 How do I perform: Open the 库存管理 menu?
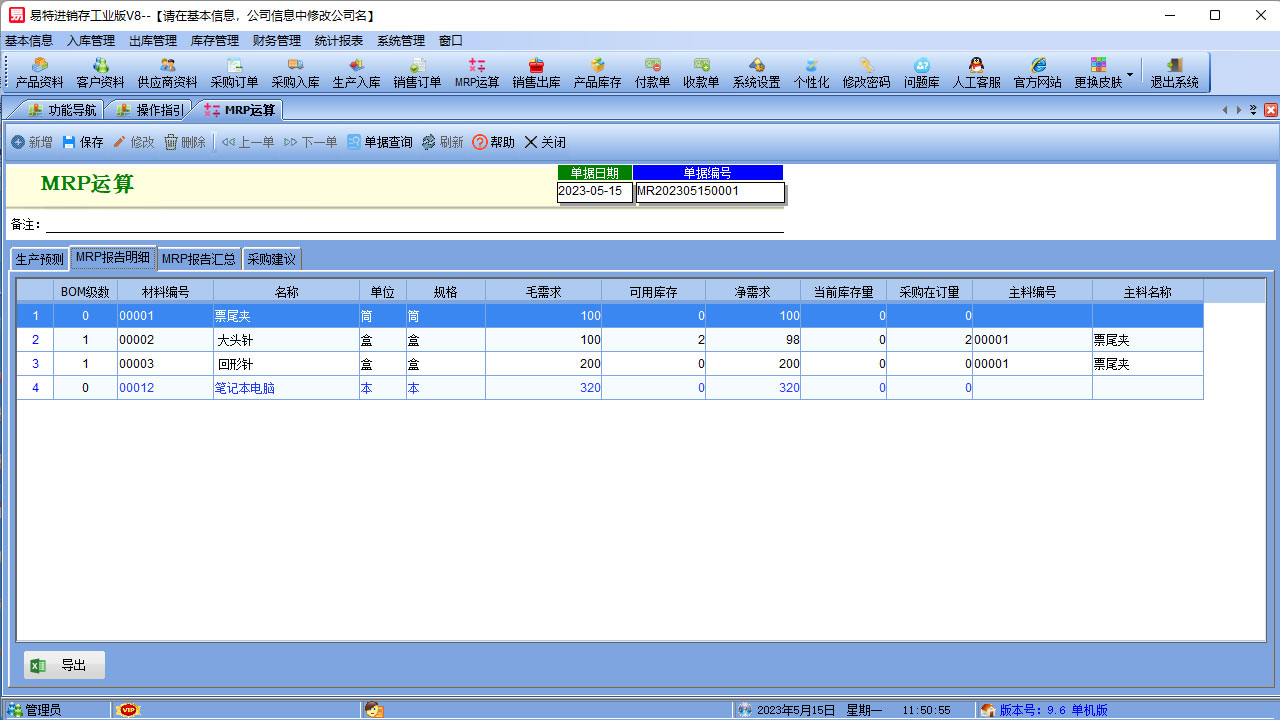214,41
